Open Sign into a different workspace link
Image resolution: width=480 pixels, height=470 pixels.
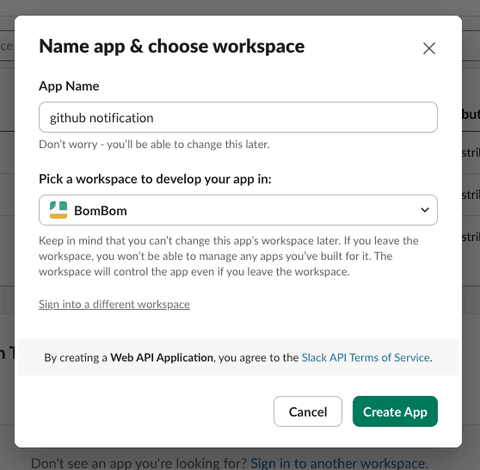coord(114,304)
